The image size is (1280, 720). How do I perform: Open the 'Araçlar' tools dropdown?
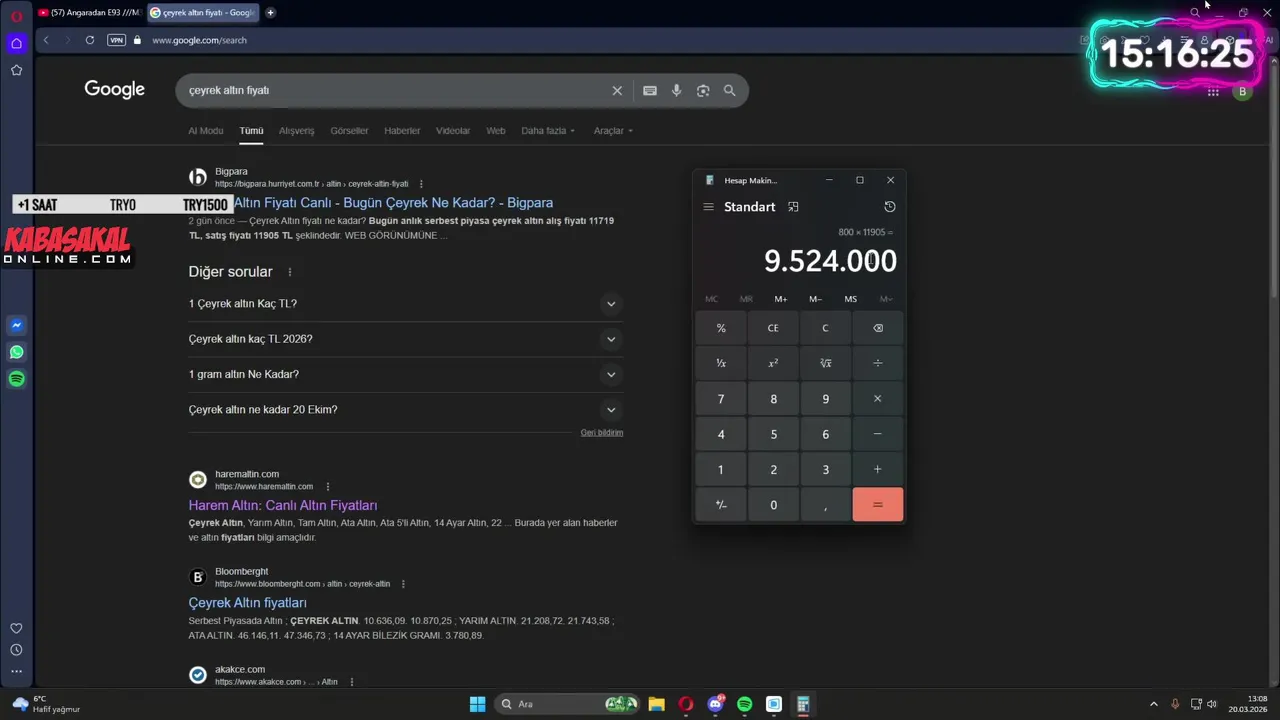(613, 131)
